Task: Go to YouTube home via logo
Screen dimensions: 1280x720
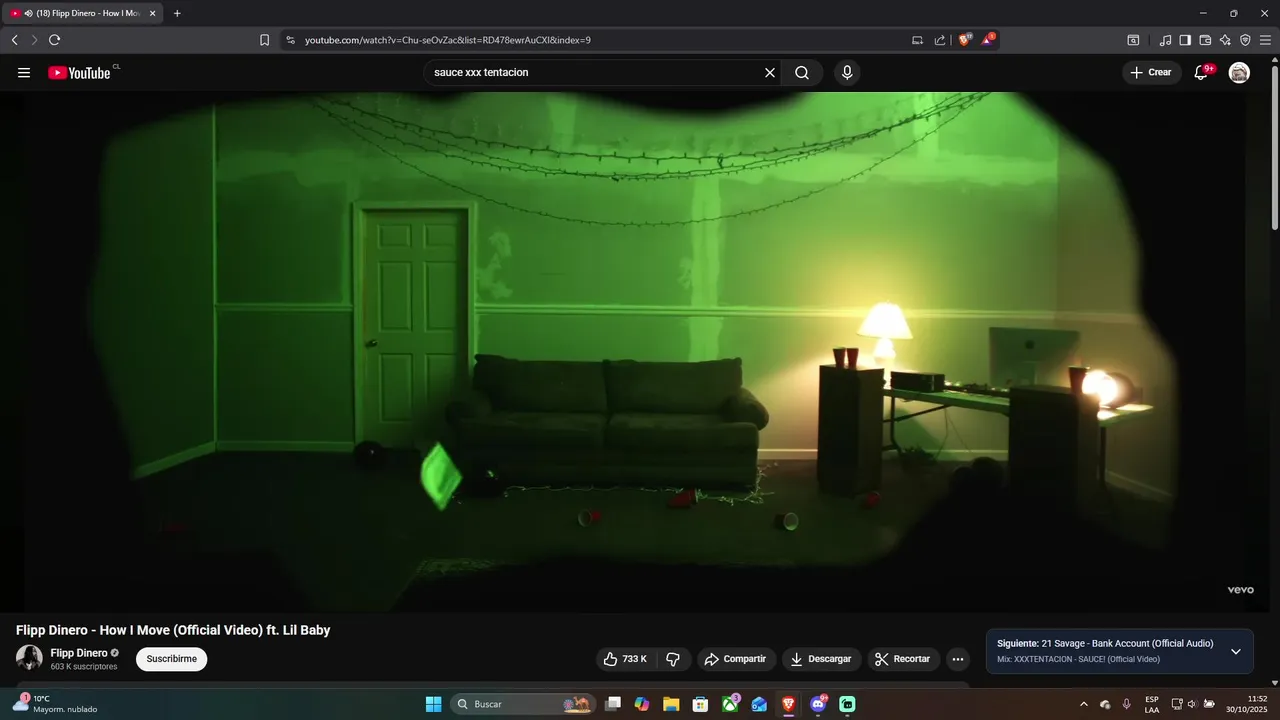Action: coord(79,73)
